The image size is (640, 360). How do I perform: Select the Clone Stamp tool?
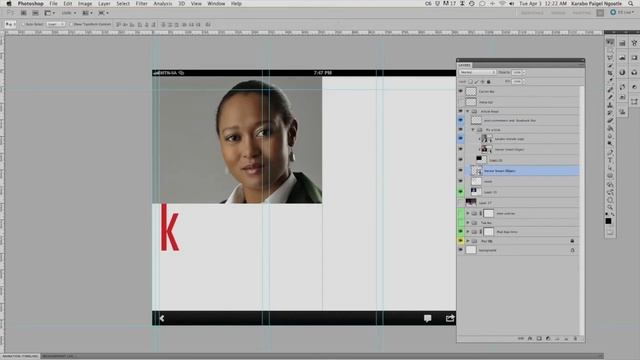pyautogui.click(x=610, y=105)
